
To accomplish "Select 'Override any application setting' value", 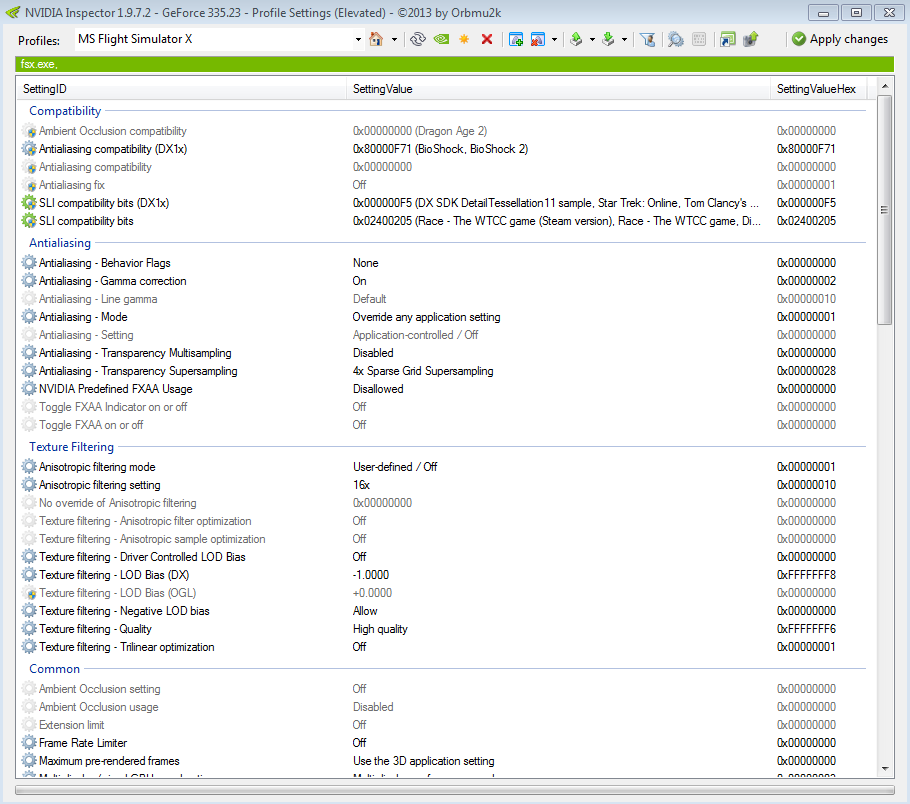I will 427,317.
